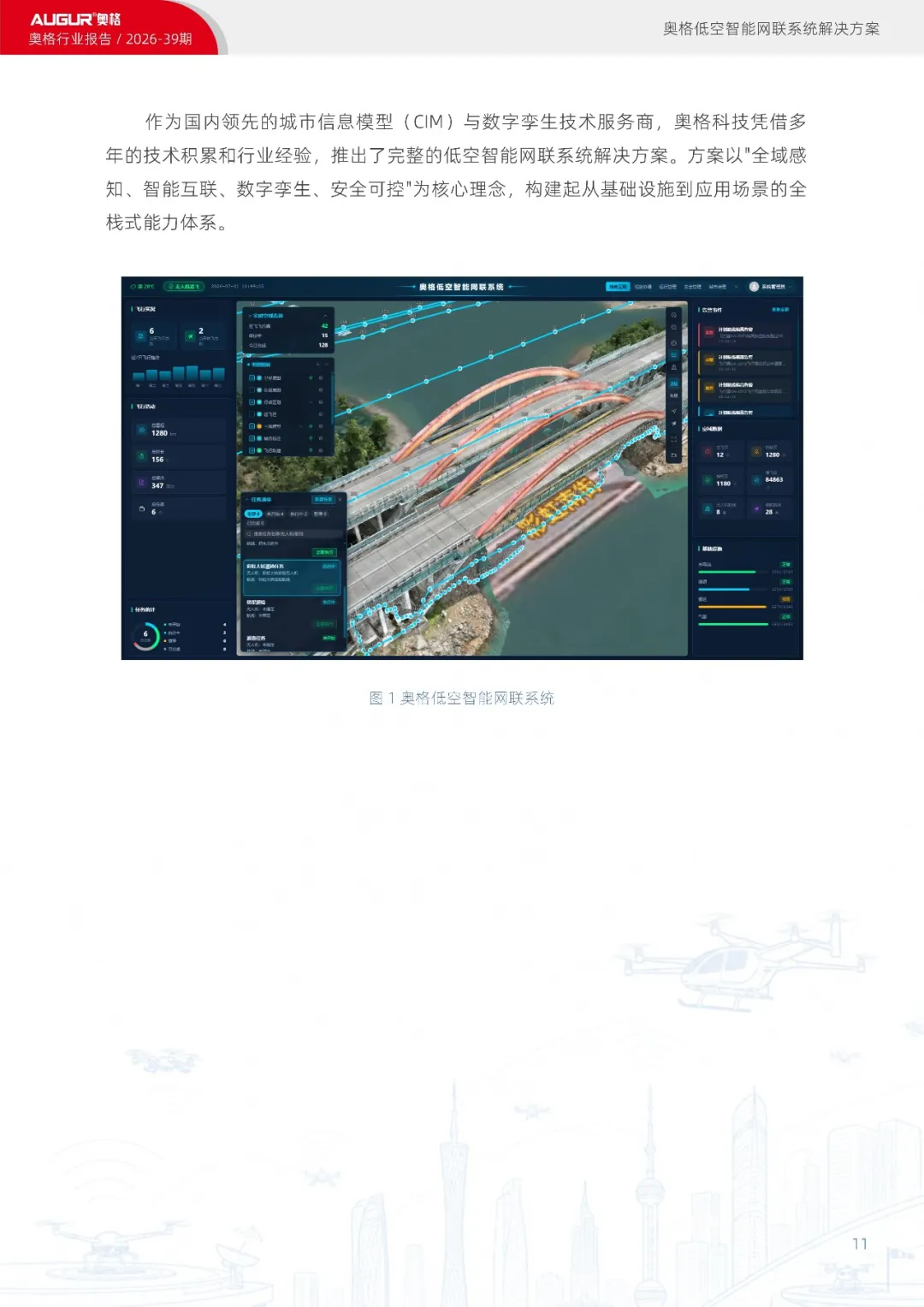Collapse the 实时空域态势 panel with its chevron
The width and height of the screenshot is (924, 1307).
click(324, 316)
